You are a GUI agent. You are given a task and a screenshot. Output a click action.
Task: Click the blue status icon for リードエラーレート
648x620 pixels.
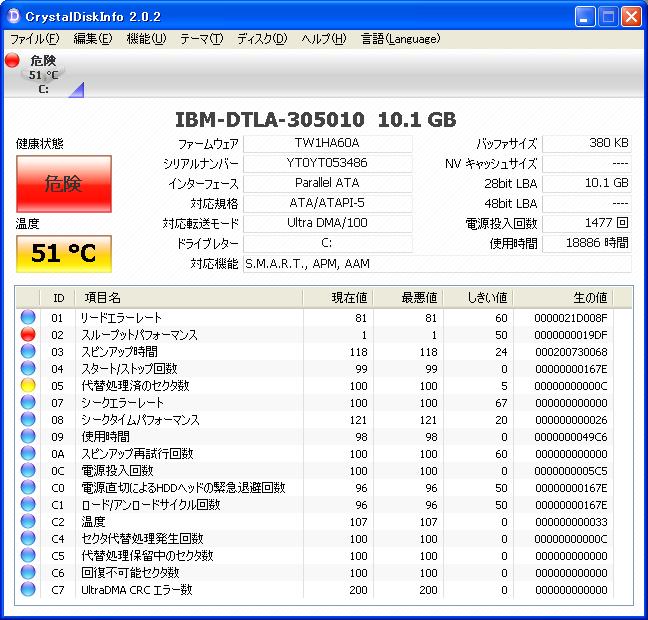[x=28, y=317]
